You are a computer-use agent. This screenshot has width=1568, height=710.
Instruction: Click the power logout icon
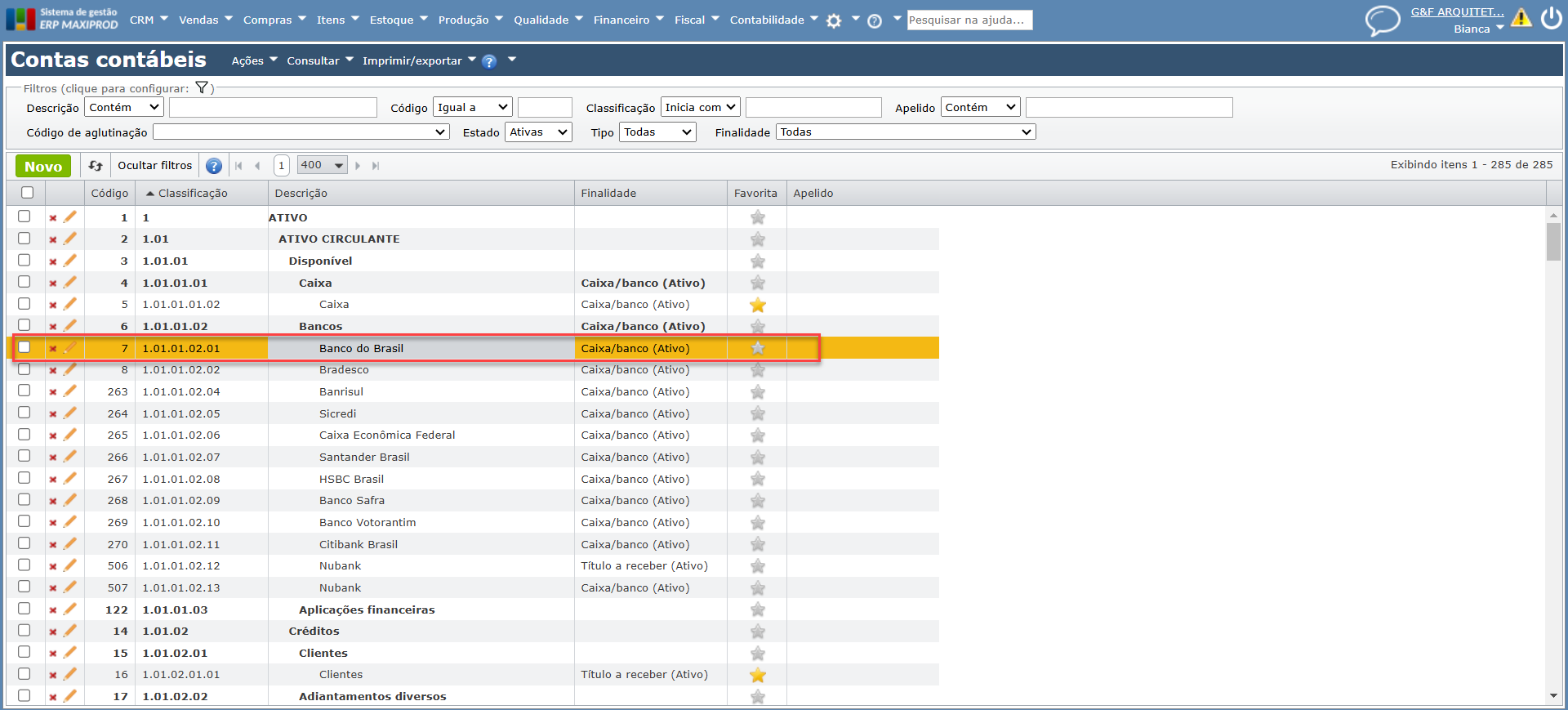[x=1551, y=18]
